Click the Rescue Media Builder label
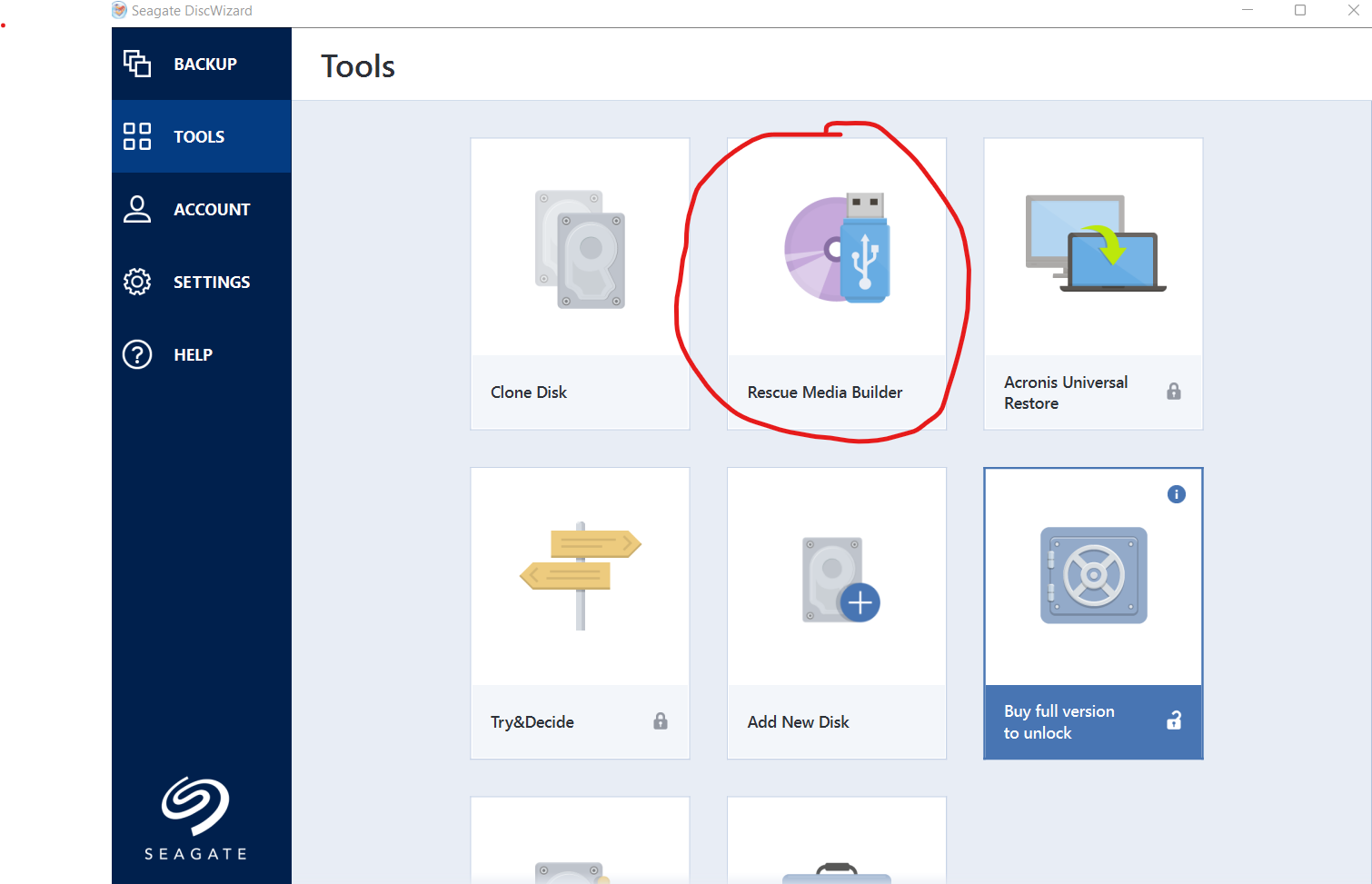Viewport: 1372px width, 884px height. [x=825, y=392]
